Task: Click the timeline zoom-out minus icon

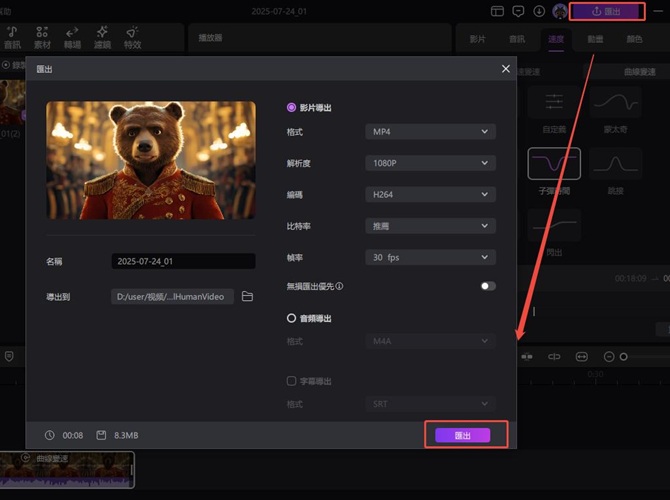Action: point(609,356)
